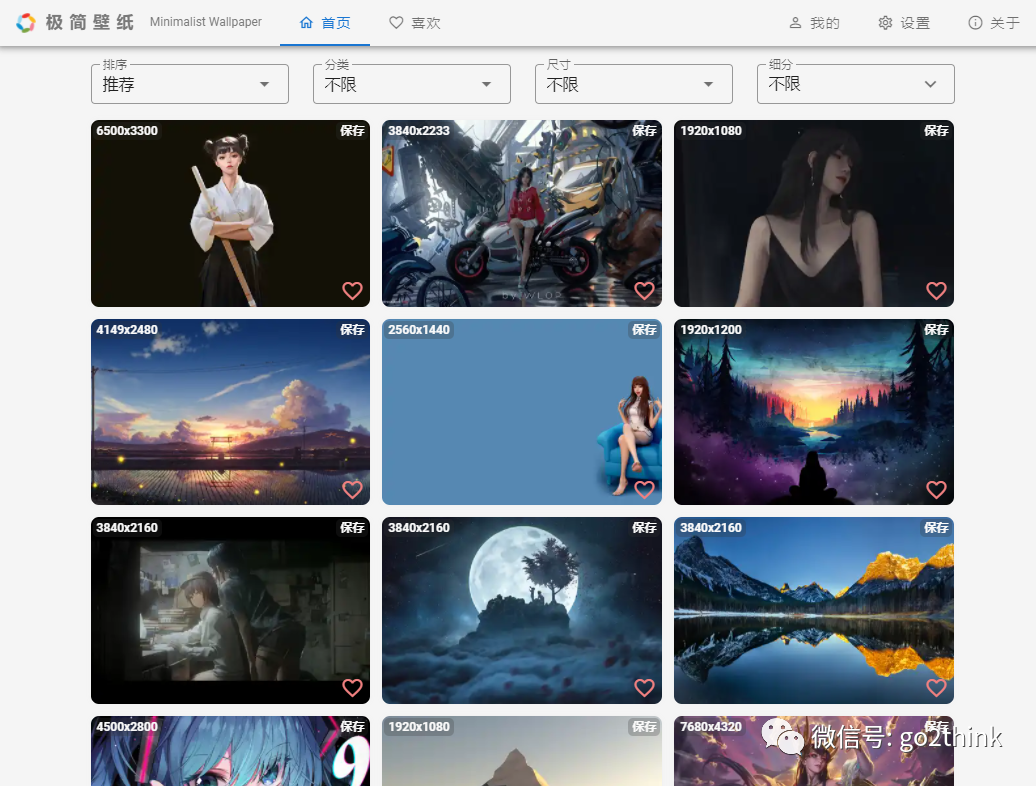The height and width of the screenshot is (786, 1036).
Task: Open the full moon tree wallpaper
Action: [522, 610]
